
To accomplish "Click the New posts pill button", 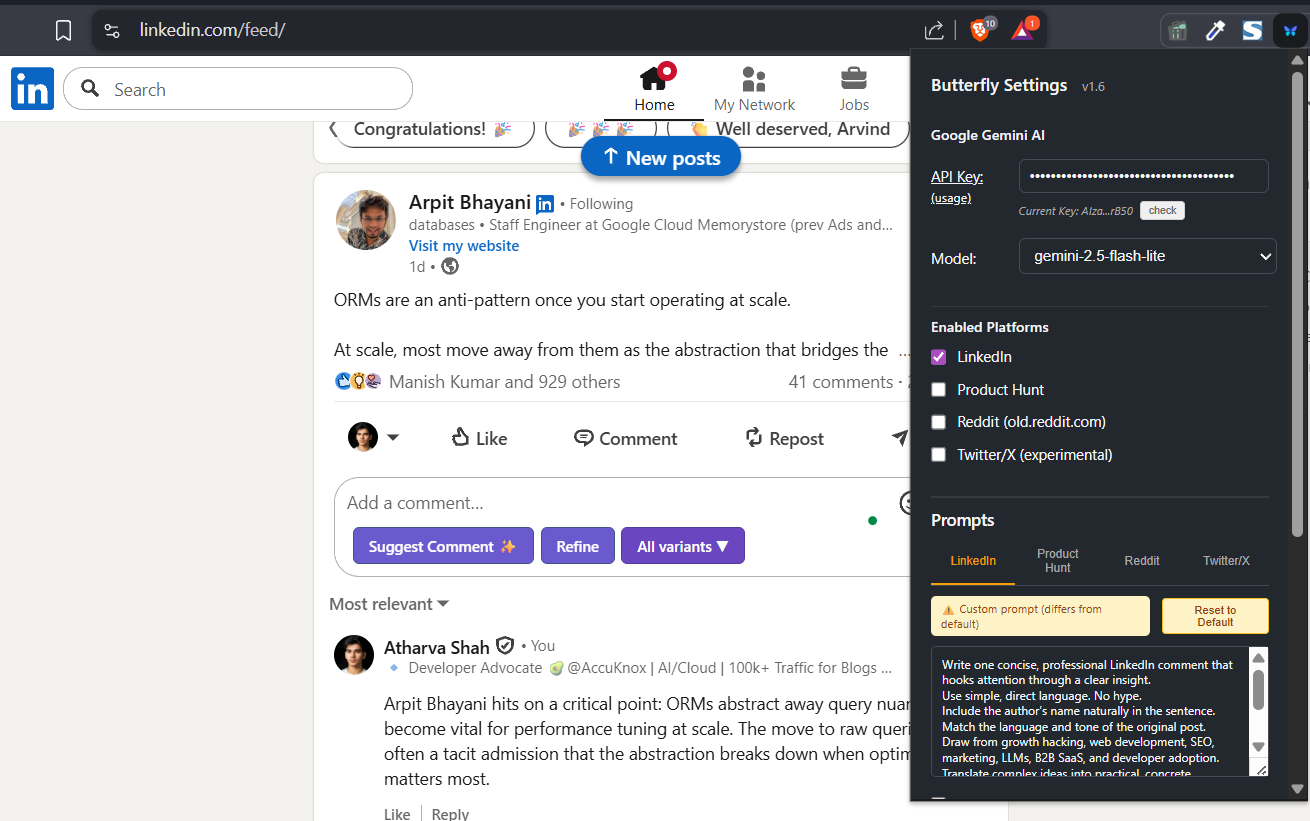I will click(x=661, y=157).
